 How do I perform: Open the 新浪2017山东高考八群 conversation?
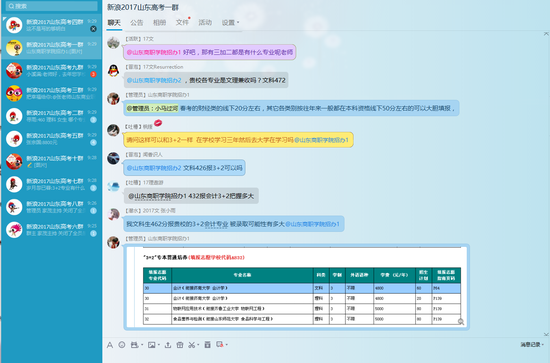coord(51,208)
